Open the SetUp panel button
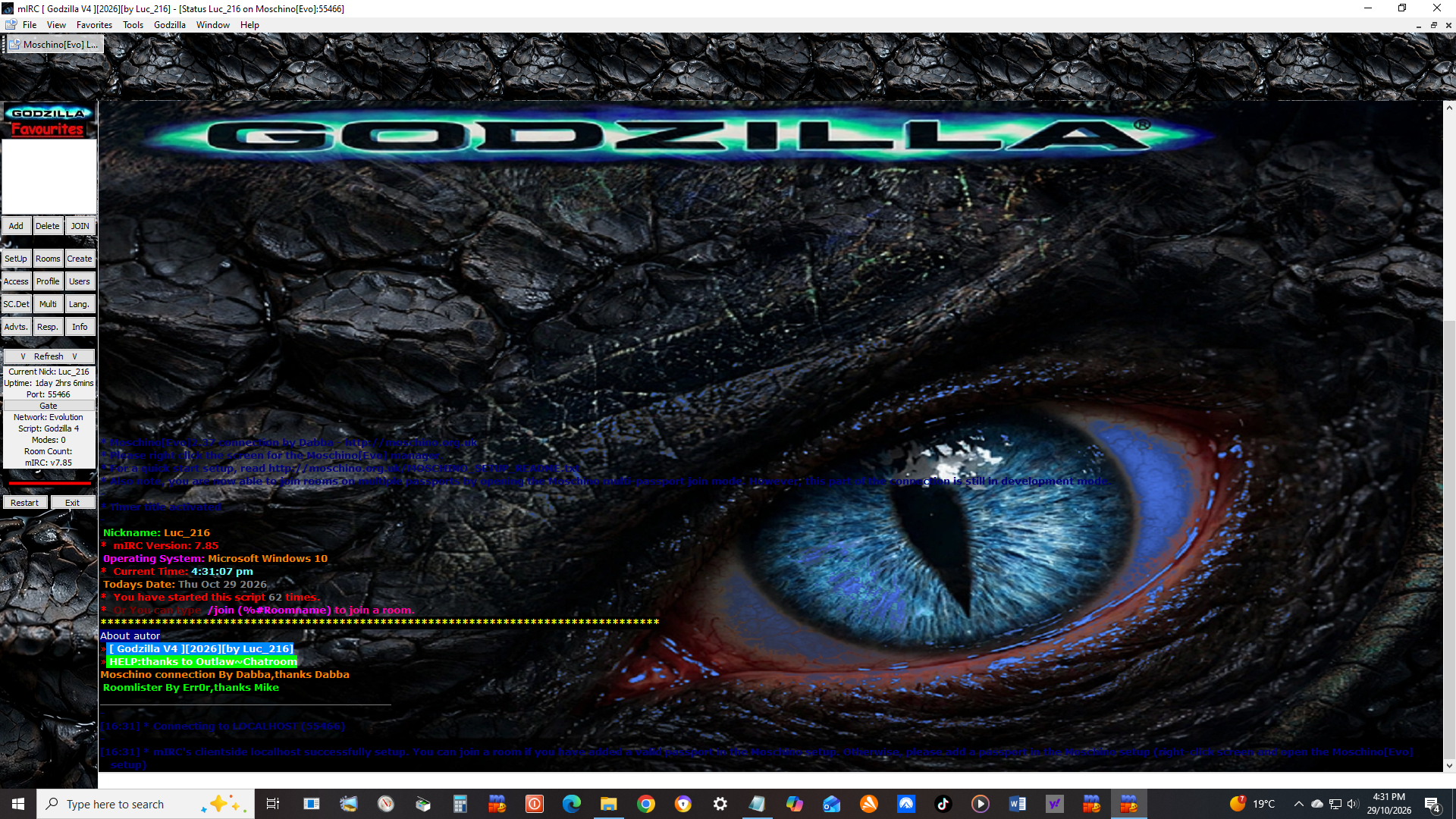 (16, 259)
